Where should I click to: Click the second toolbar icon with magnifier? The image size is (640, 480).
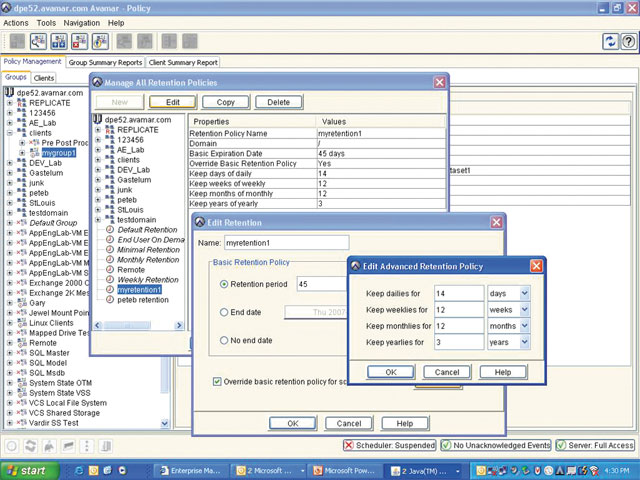tap(38, 41)
